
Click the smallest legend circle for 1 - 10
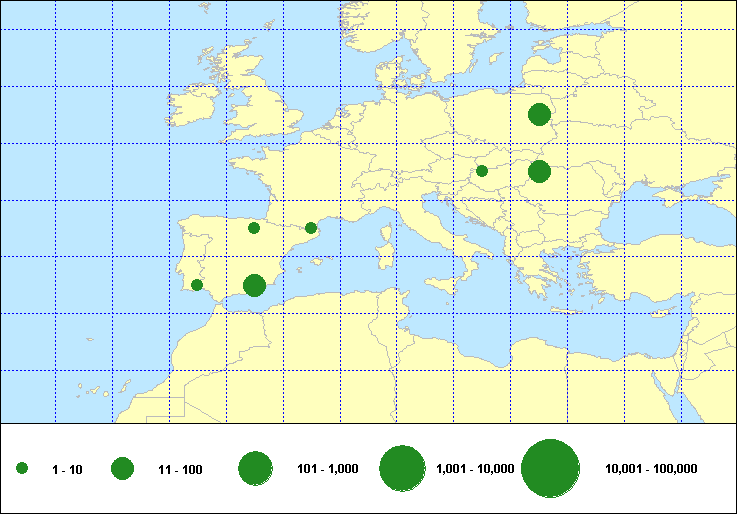tap(22, 468)
